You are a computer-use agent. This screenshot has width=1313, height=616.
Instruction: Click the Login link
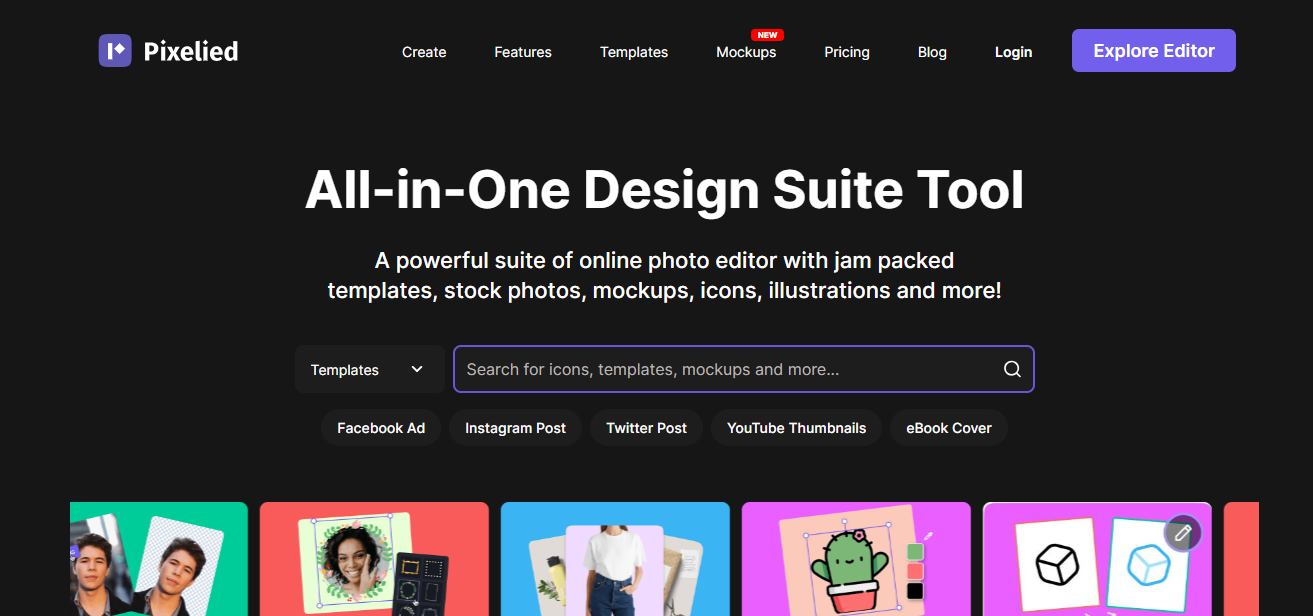[x=1013, y=52]
